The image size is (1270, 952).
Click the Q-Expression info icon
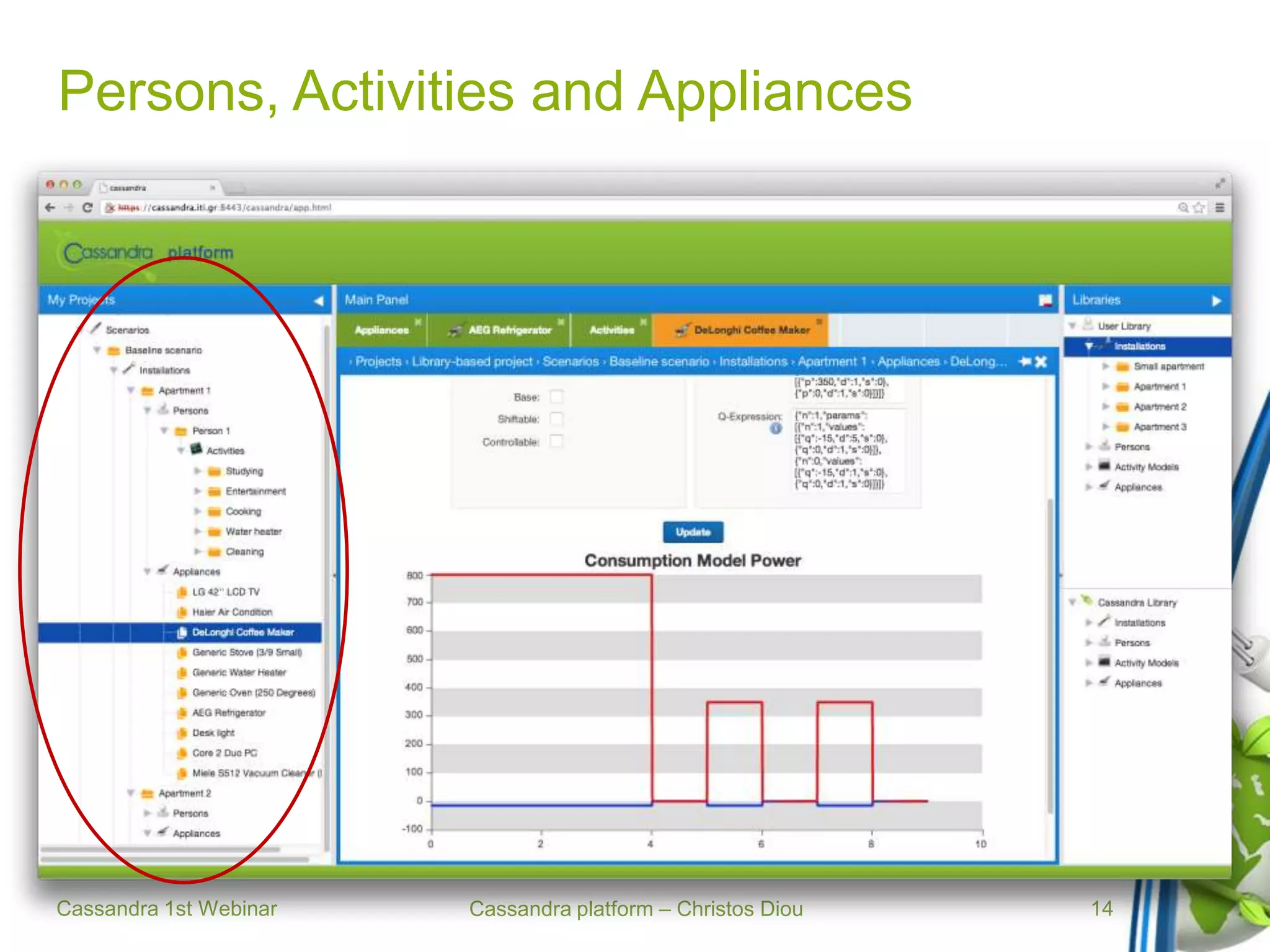776,428
